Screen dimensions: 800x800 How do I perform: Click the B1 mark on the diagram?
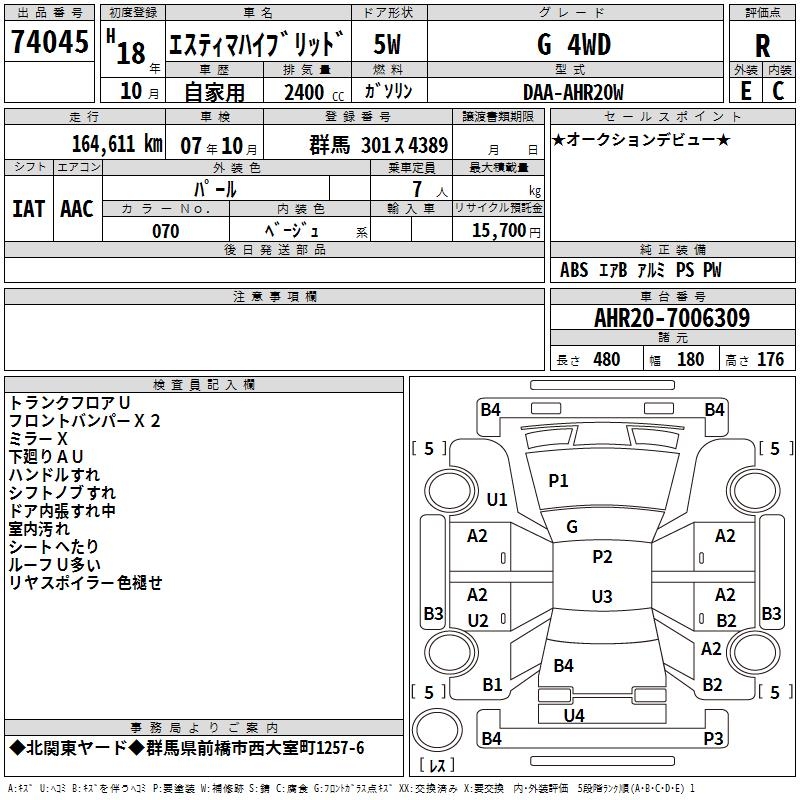[492, 685]
